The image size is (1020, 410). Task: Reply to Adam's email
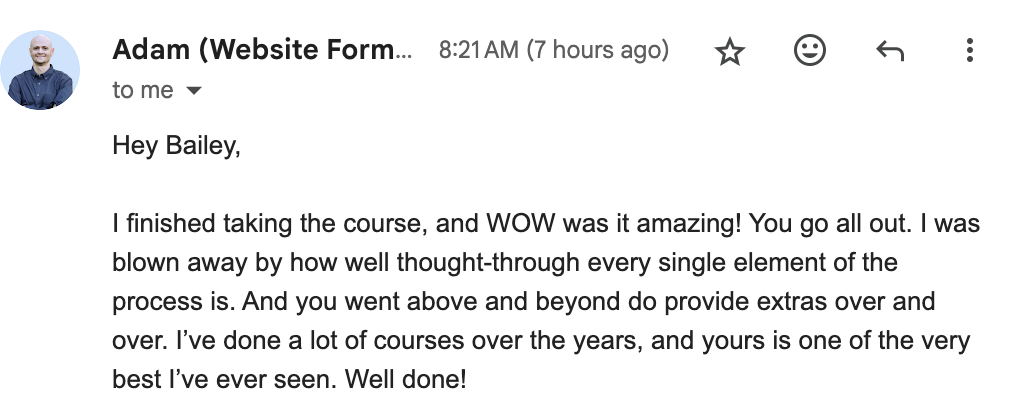pyautogui.click(x=889, y=51)
